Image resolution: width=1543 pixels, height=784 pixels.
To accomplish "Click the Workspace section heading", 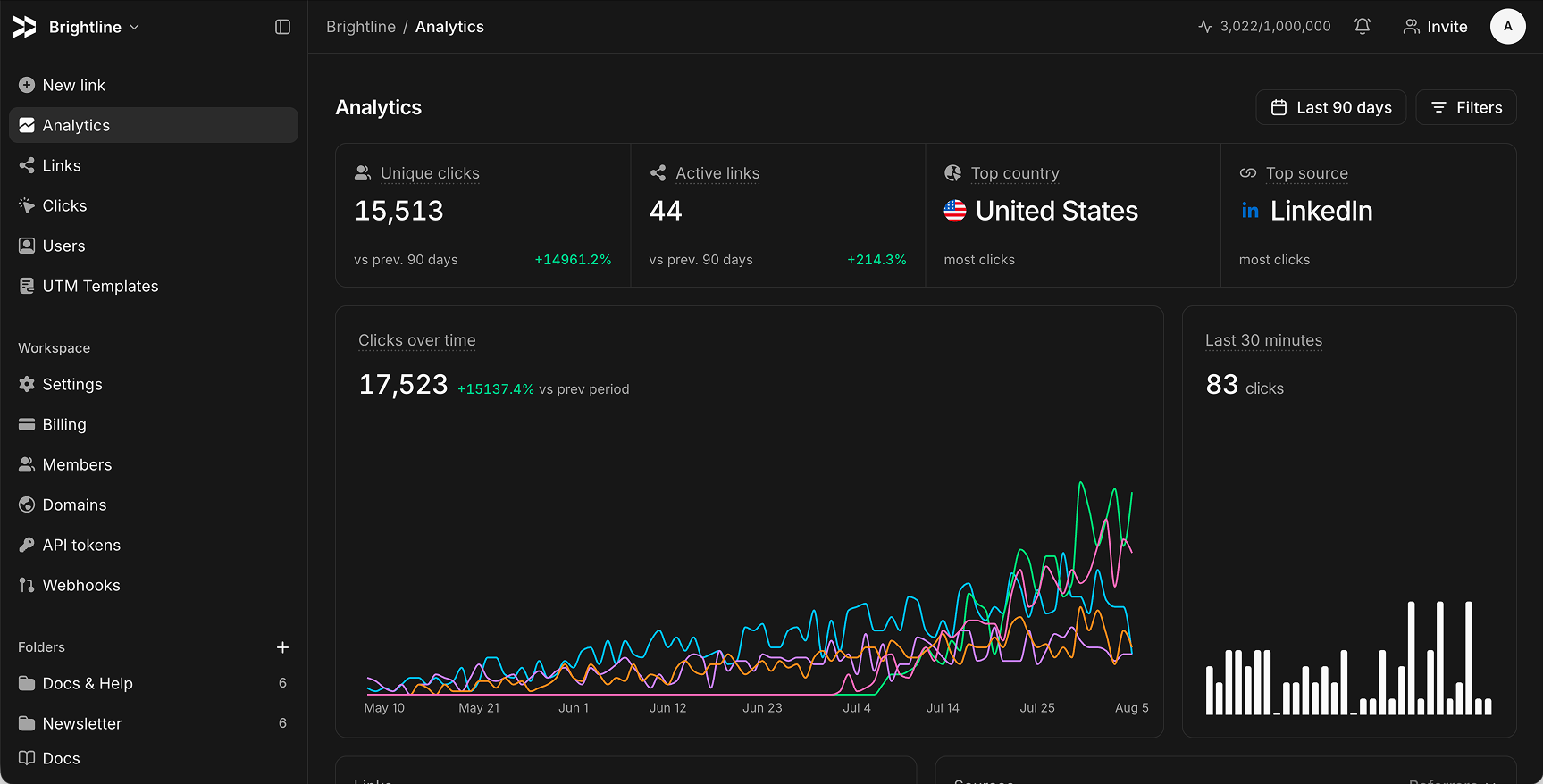I will pos(55,348).
